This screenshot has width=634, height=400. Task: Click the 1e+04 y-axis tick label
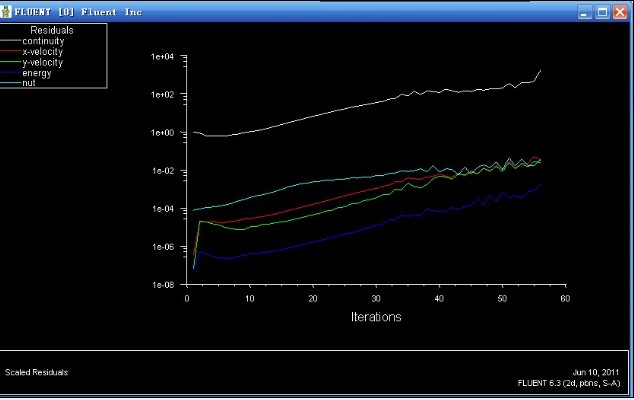tap(162, 57)
